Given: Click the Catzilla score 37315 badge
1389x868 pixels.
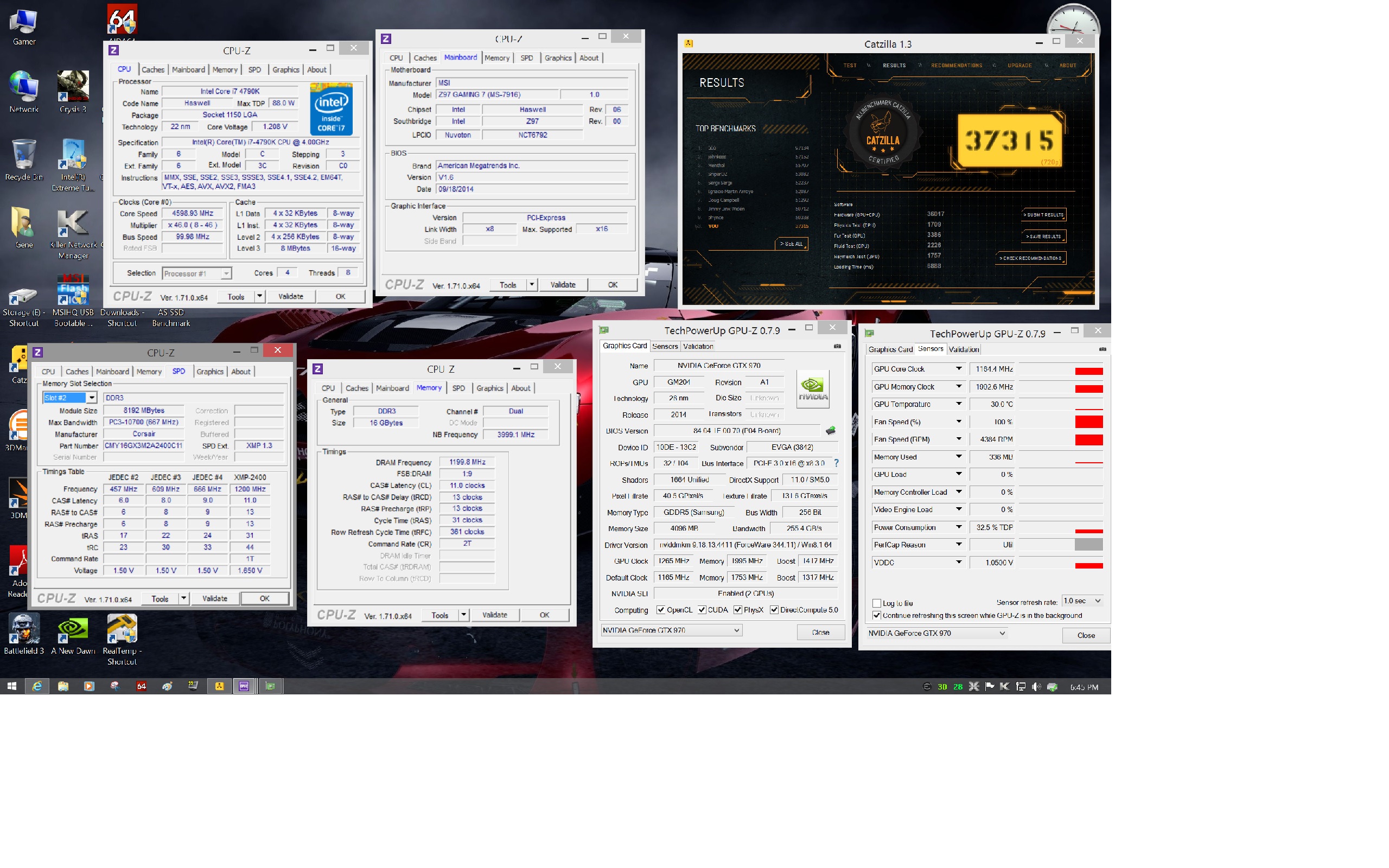Looking at the screenshot, I should click(1009, 140).
